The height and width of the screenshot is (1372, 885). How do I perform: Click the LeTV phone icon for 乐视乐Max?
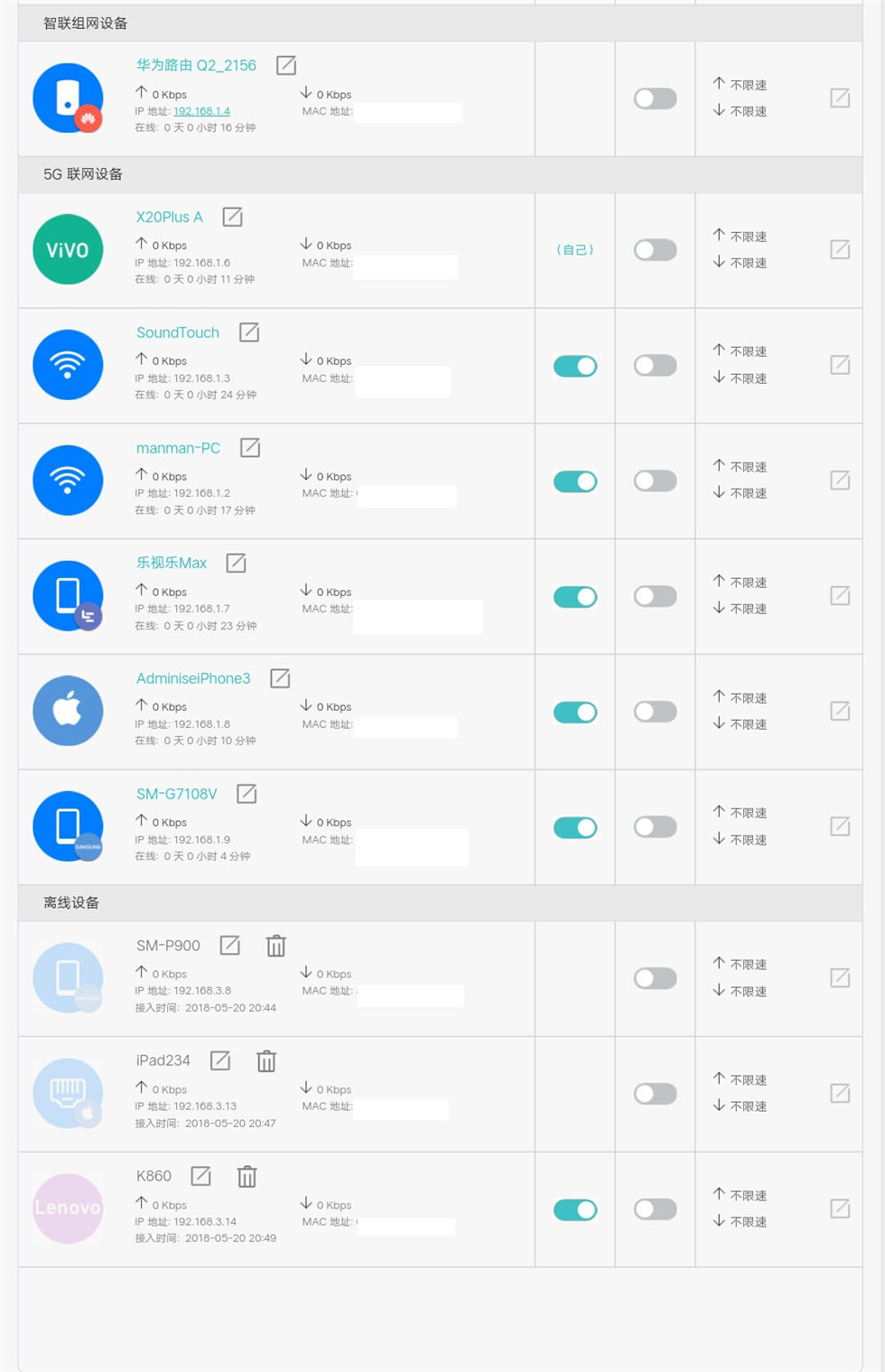pyautogui.click(x=68, y=595)
